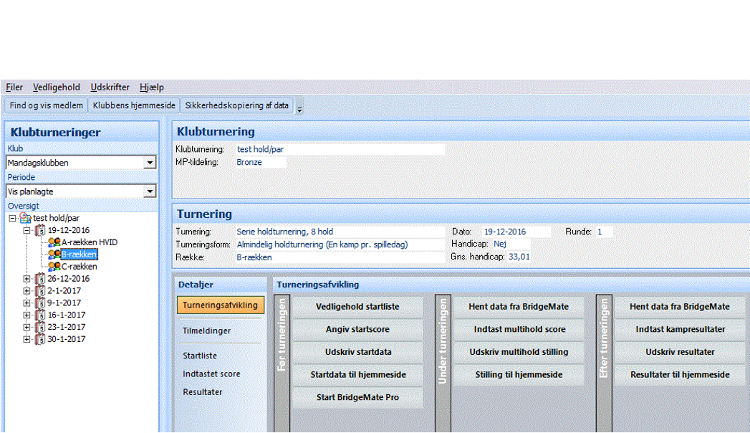This screenshot has width=750, height=433.
Task: Click Sikkerhedskopiering af data in the toolbar
Action: click(x=237, y=104)
